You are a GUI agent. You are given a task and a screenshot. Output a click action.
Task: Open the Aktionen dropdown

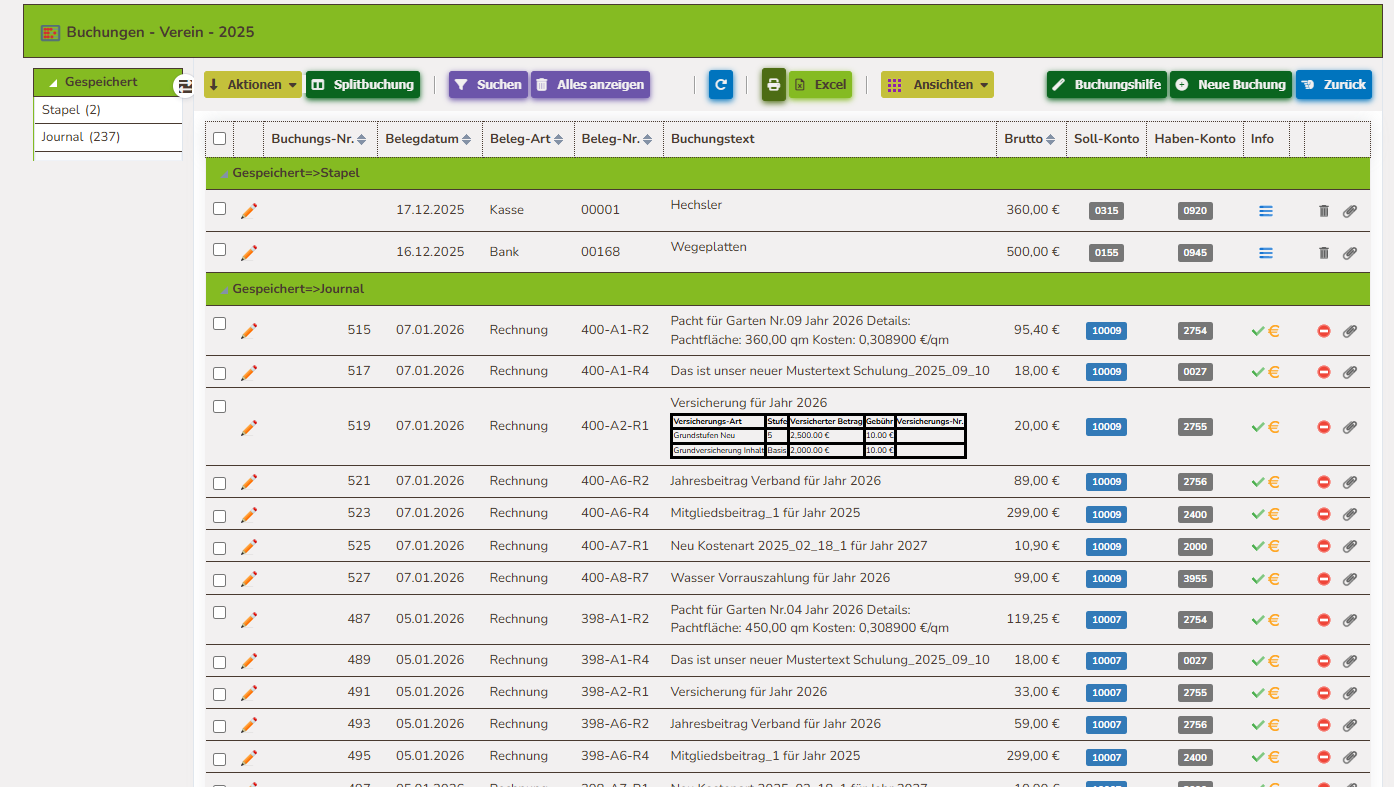coord(253,85)
